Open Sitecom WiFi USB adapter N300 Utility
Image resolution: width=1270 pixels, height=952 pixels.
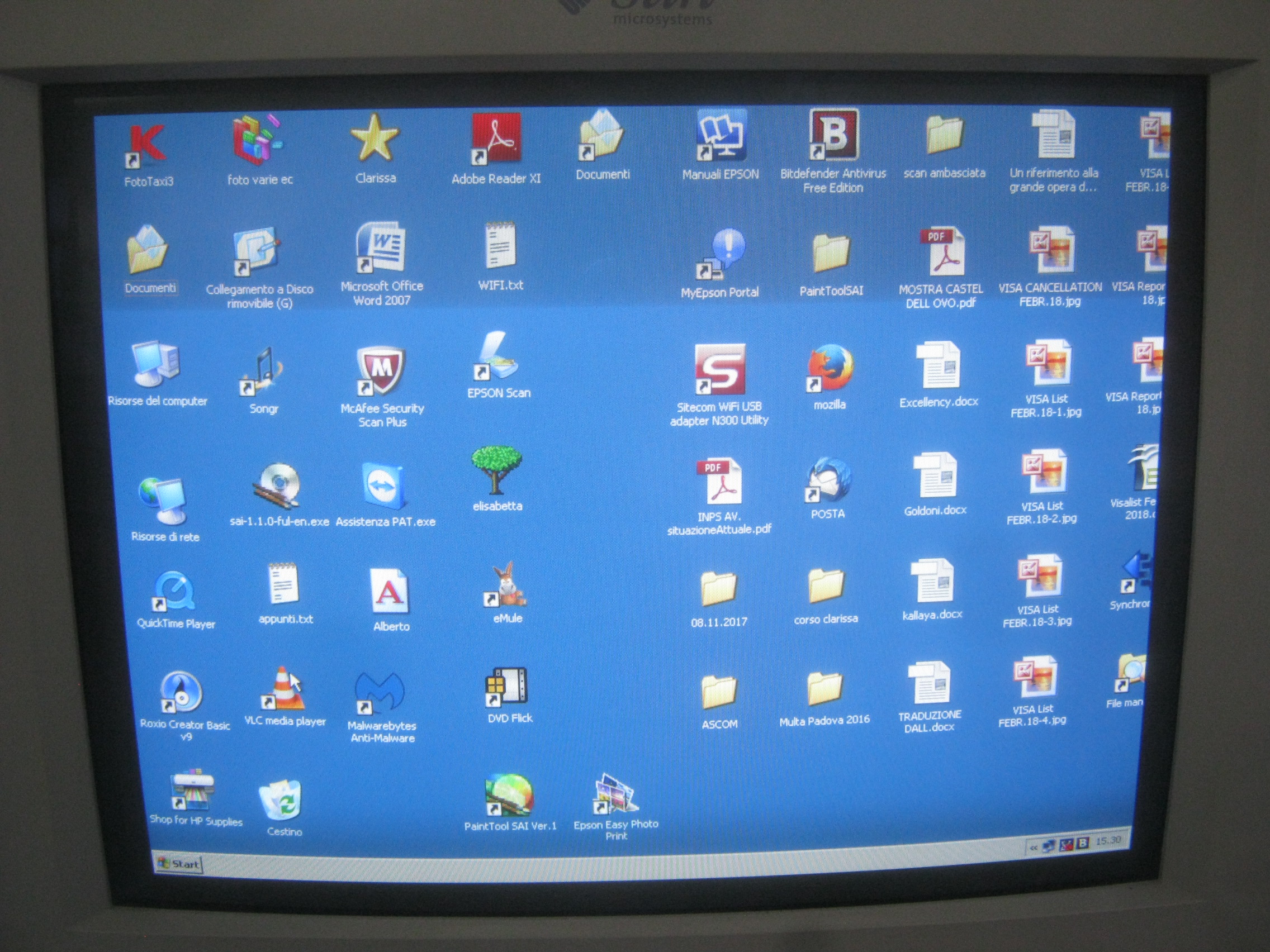pos(720,369)
